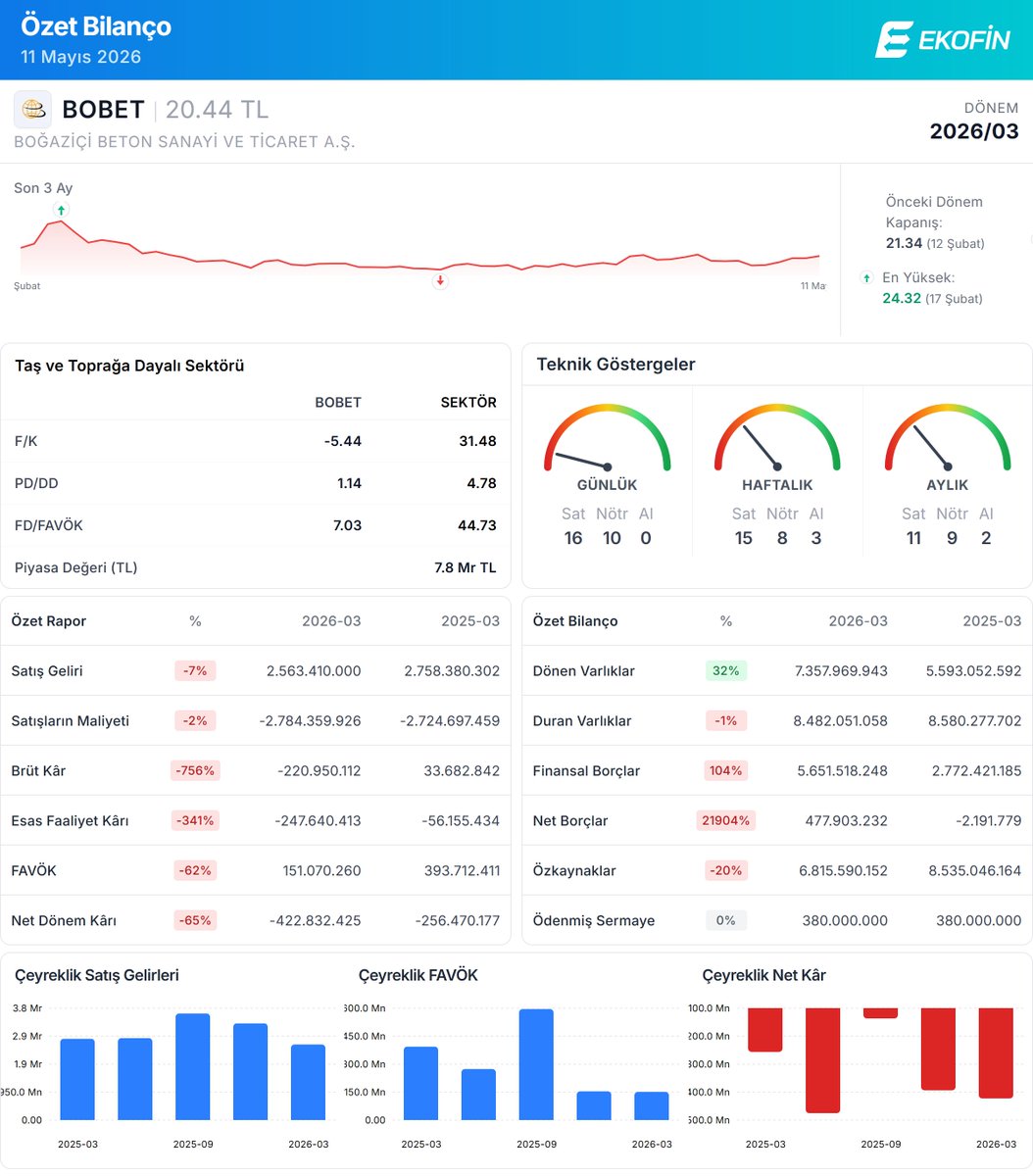Click the highest price value 24.32

tap(902, 298)
